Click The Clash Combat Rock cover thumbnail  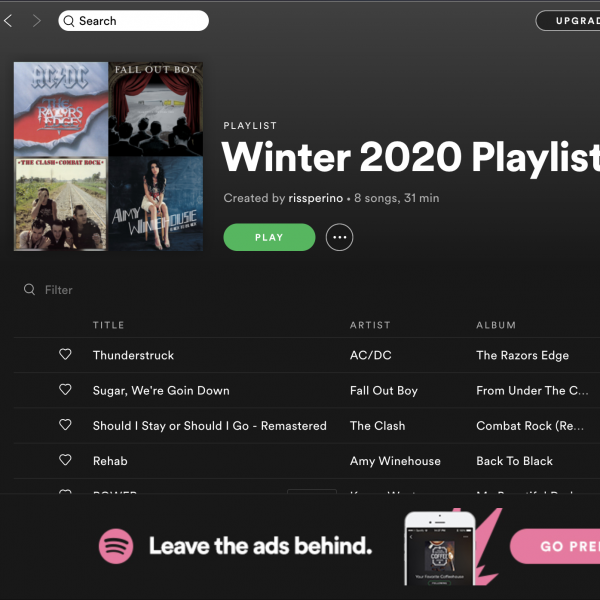click(61, 204)
